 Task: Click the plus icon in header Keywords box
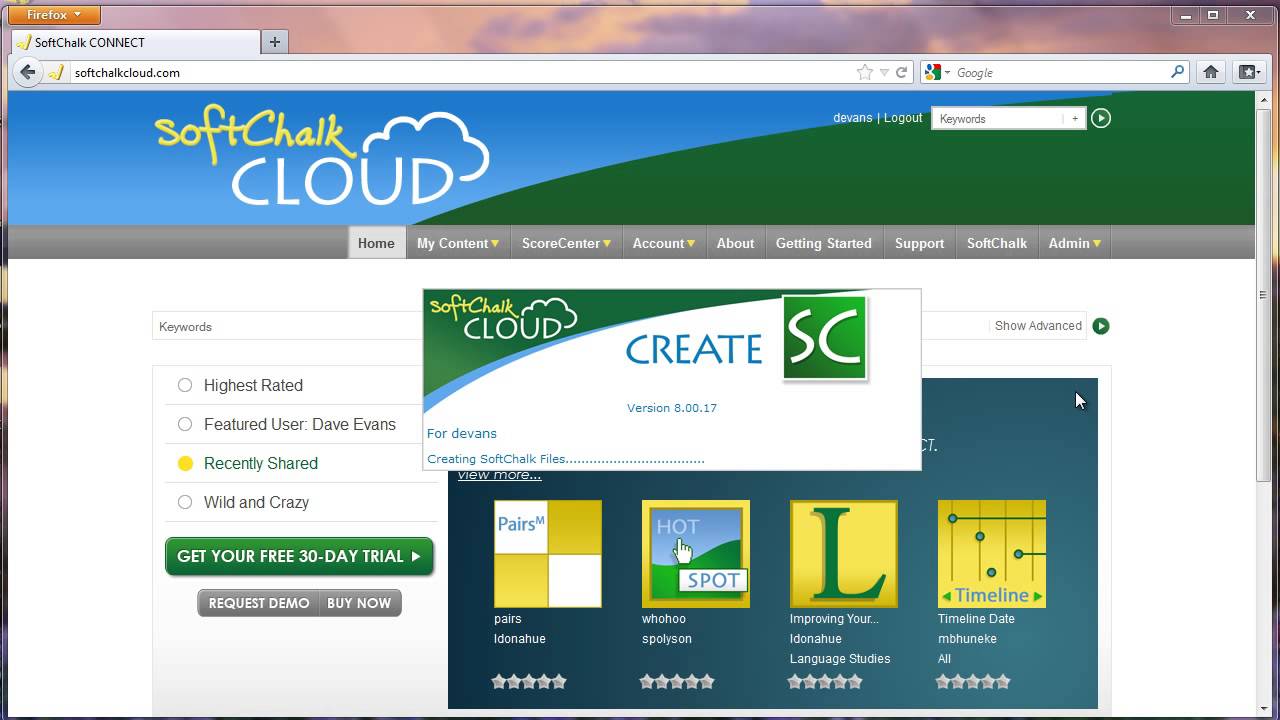click(1075, 118)
